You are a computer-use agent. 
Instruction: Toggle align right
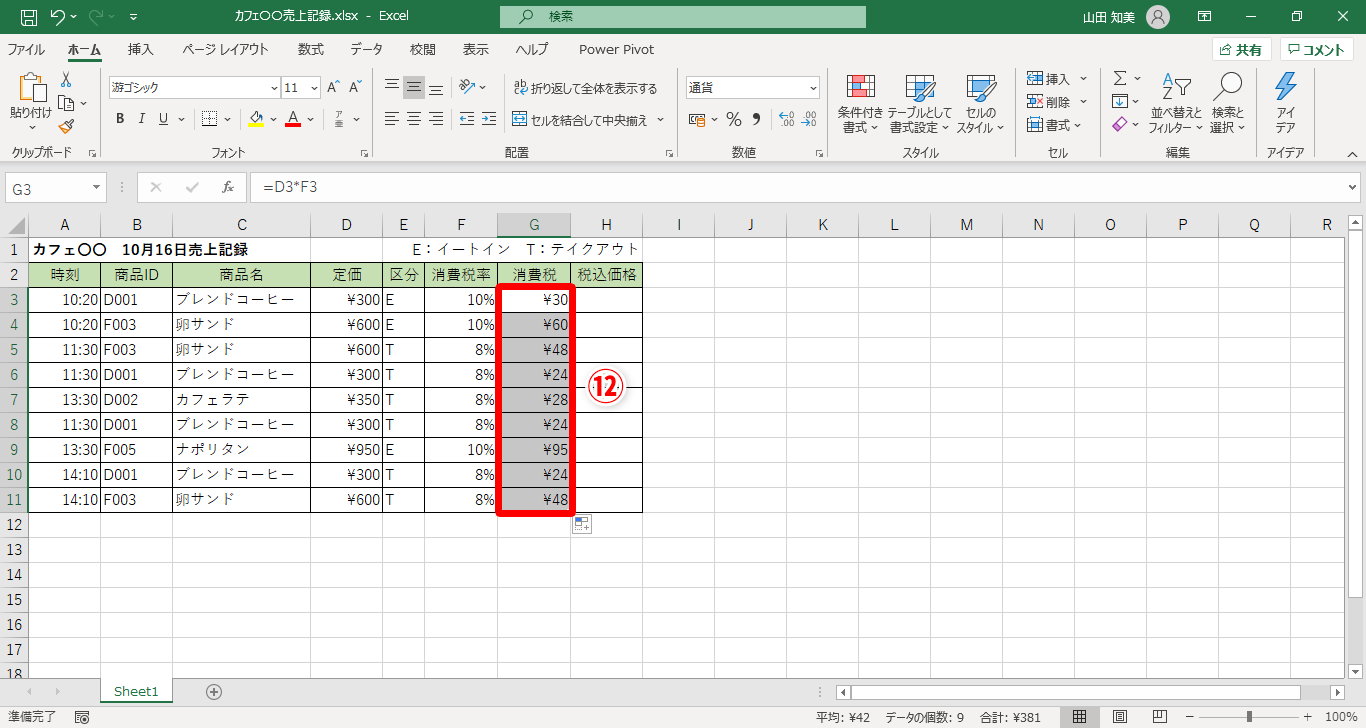(x=436, y=119)
